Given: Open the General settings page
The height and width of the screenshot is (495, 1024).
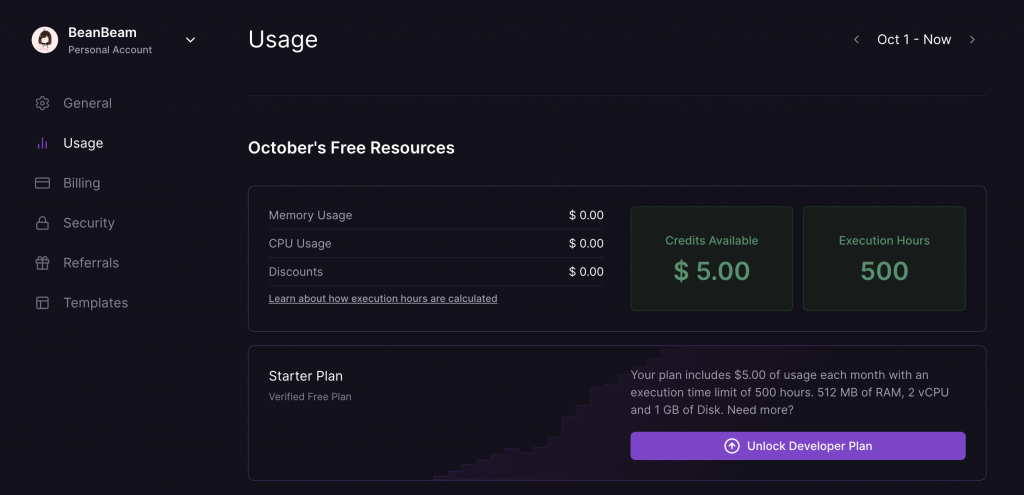Looking at the screenshot, I should [87, 103].
